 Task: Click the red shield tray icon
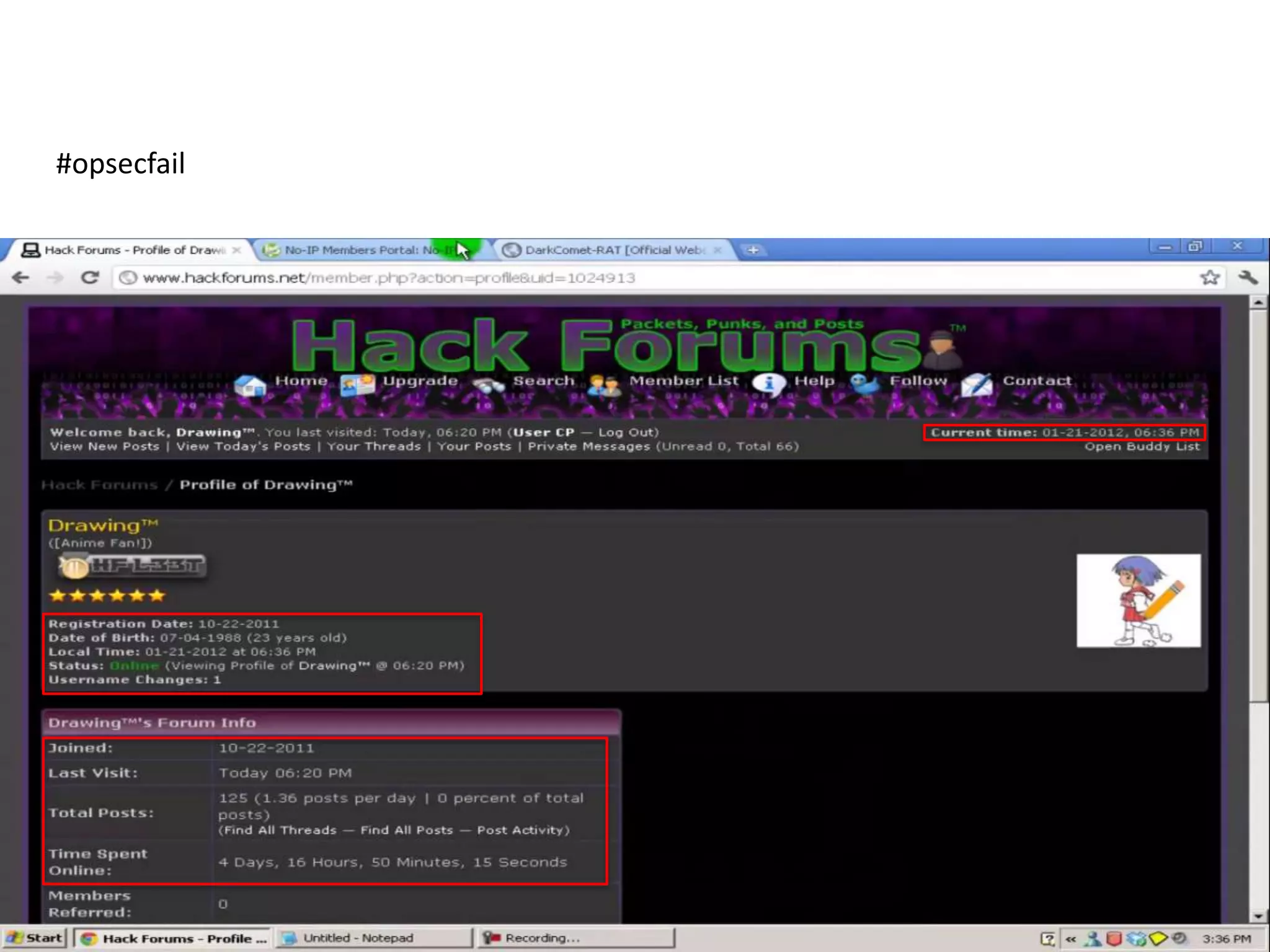pyautogui.click(x=1114, y=939)
